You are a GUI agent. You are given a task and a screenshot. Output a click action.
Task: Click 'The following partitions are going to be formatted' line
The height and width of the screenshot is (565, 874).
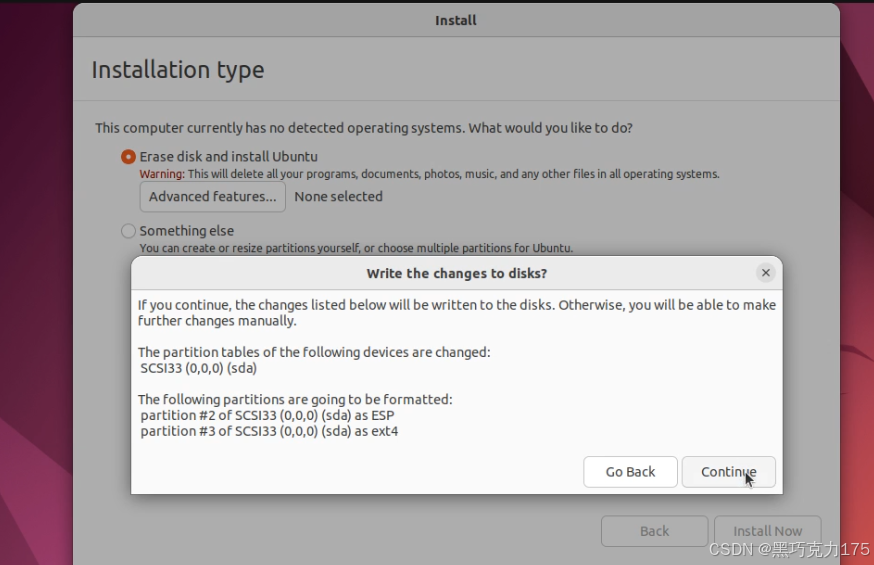(x=295, y=400)
